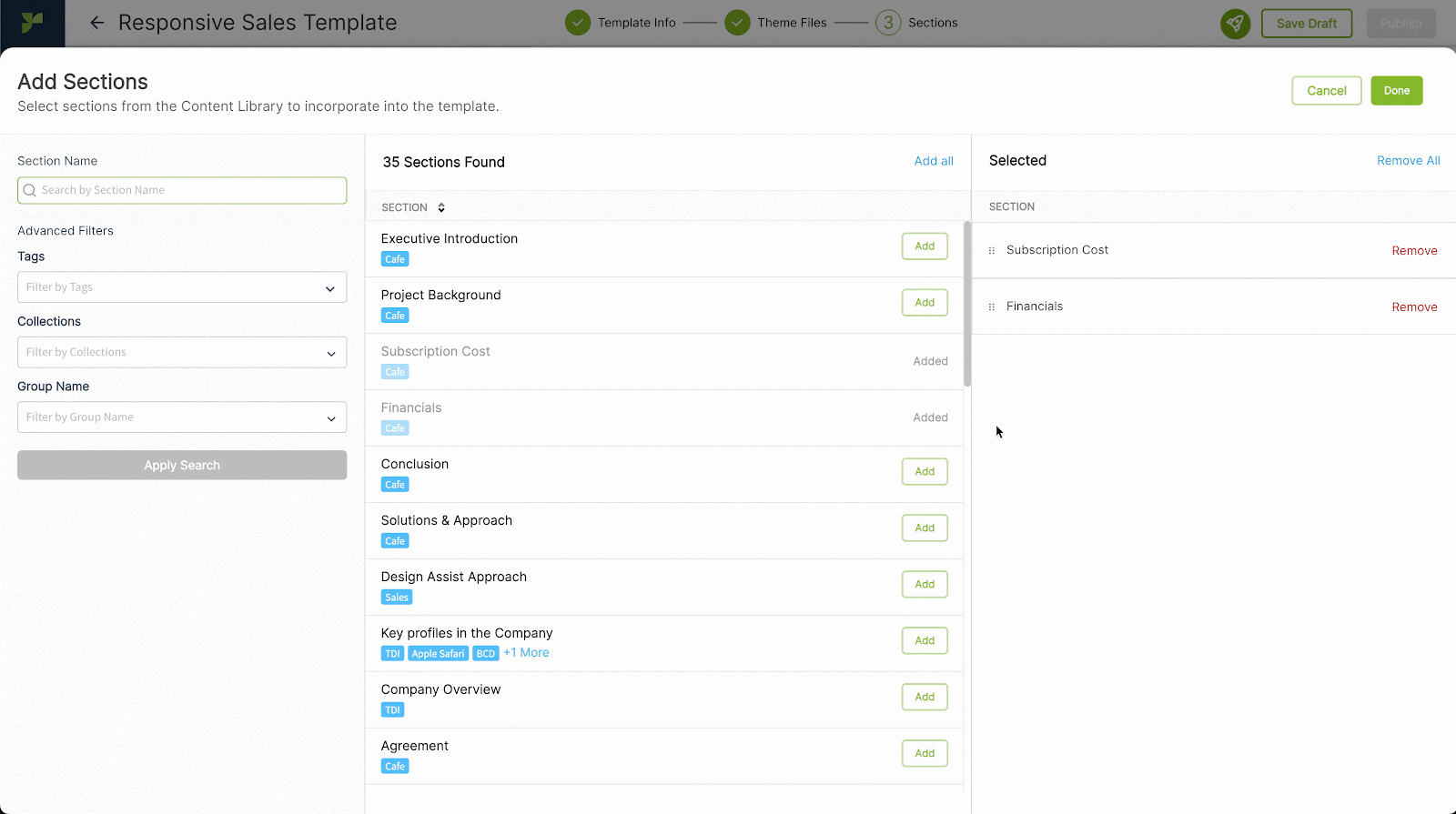
Task: Click the sections list vertical scrollbar
Action: (967, 305)
